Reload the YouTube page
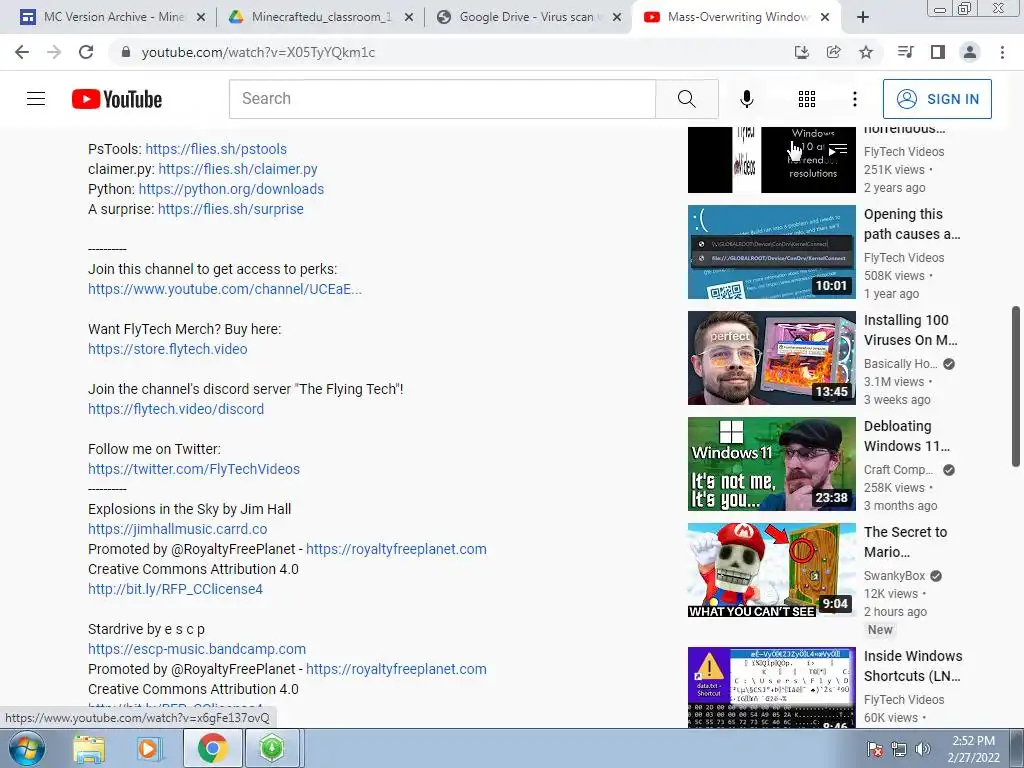This screenshot has width=1024, height=768. (86, 52)
